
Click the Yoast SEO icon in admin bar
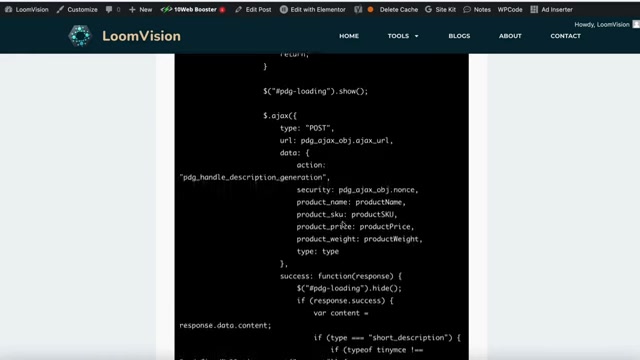[x=358, y=9]
